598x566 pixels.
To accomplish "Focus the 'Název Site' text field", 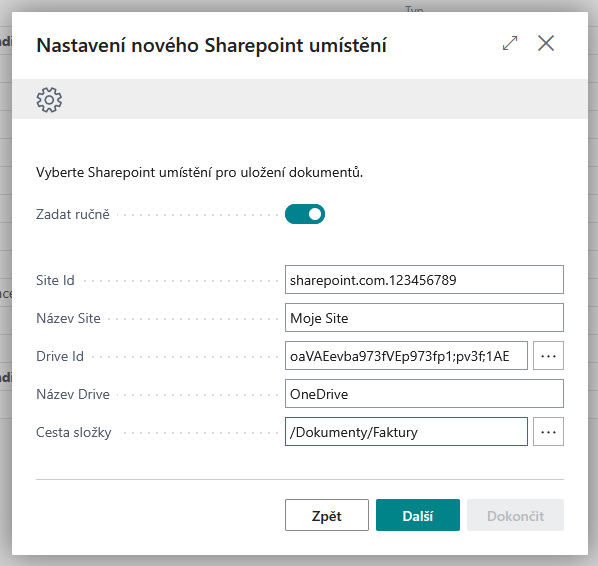I will click(x=424, y=318).
